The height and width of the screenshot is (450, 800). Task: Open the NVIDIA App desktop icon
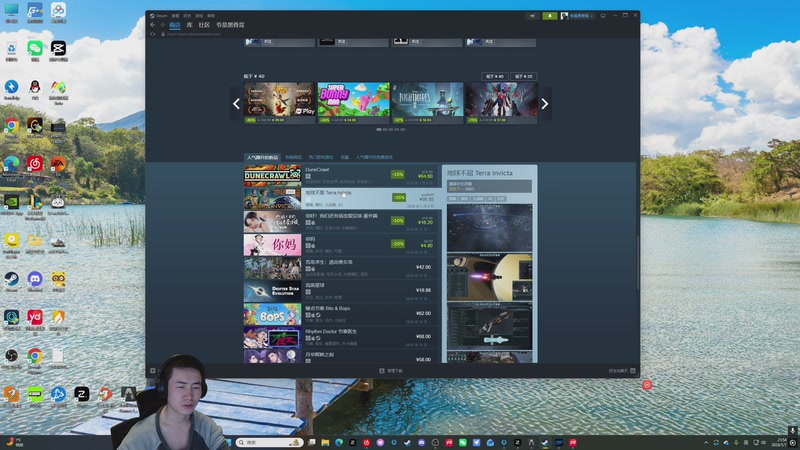(11, 205)
